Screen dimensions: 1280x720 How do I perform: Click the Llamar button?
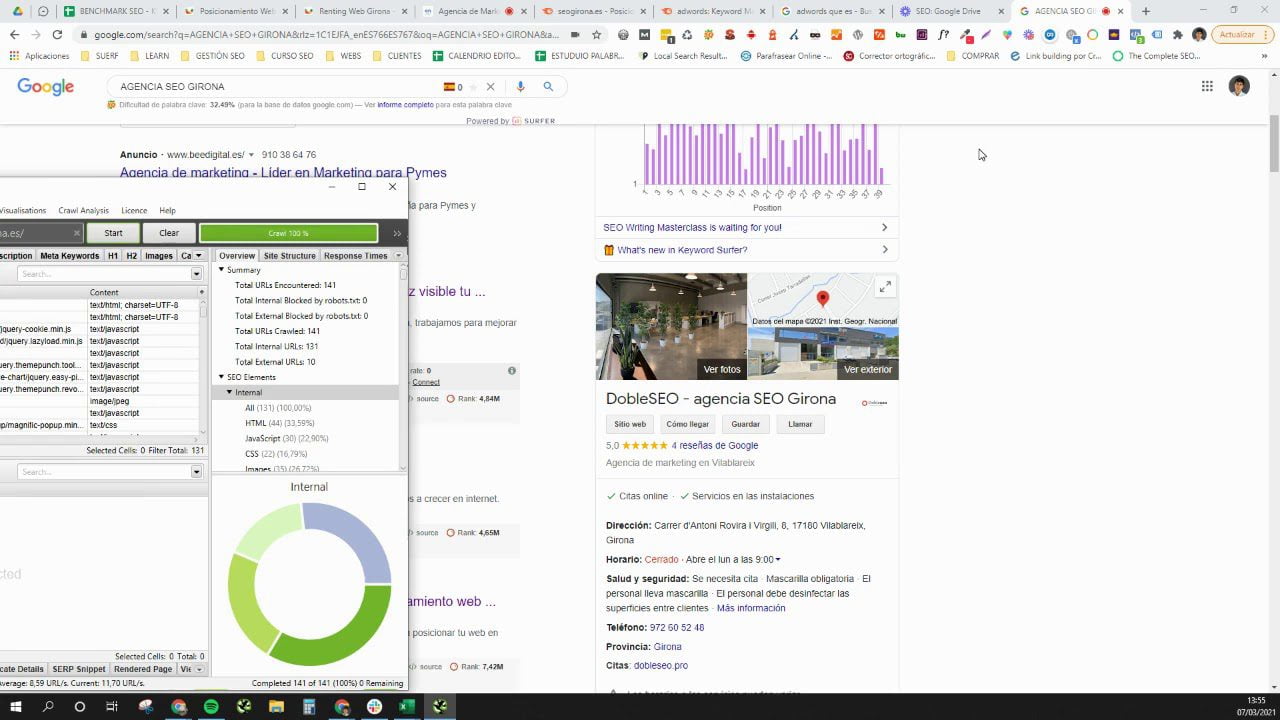pos(800,424)
